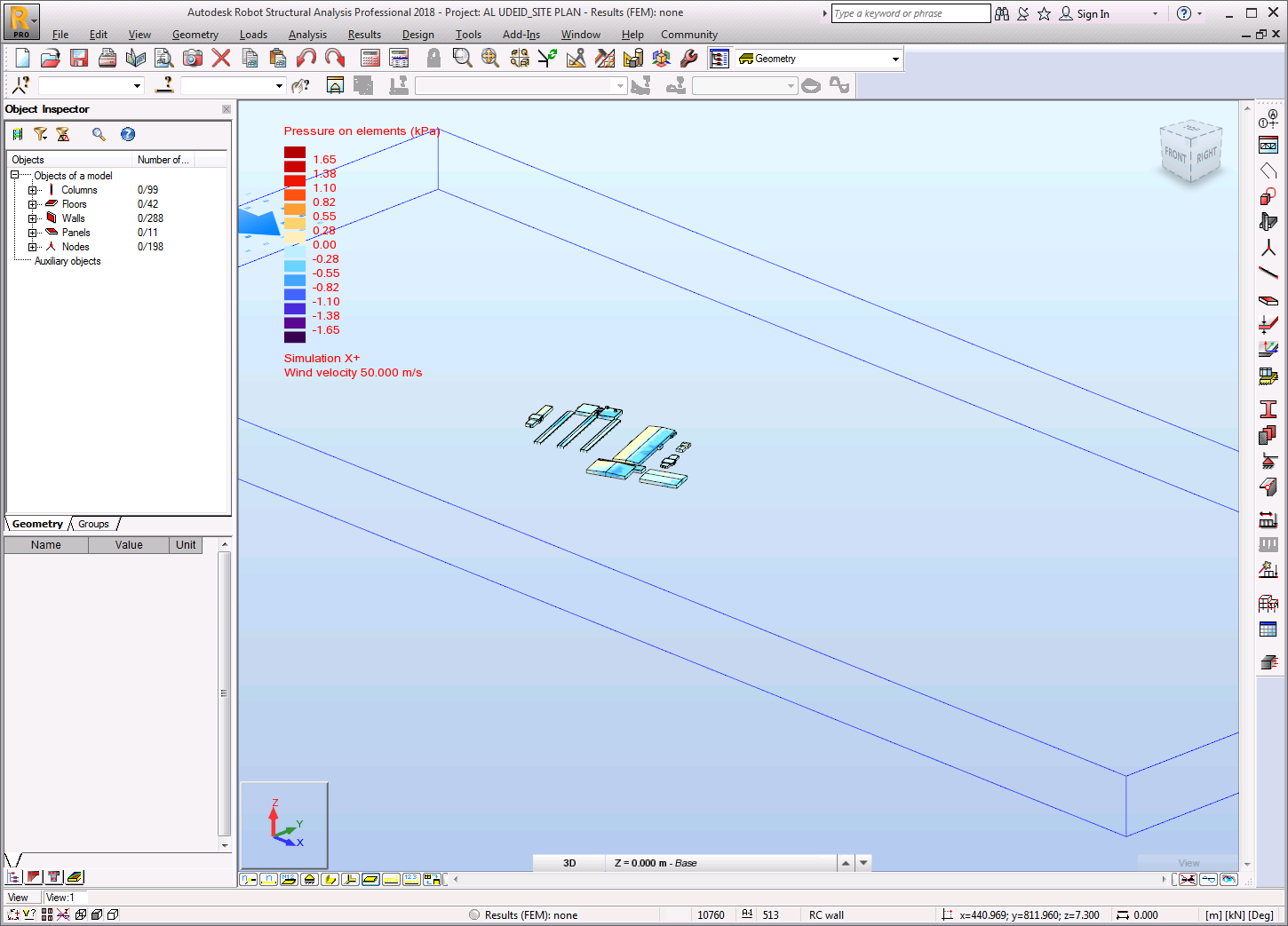
Task: Save the current project
Action: click(78, 57)
